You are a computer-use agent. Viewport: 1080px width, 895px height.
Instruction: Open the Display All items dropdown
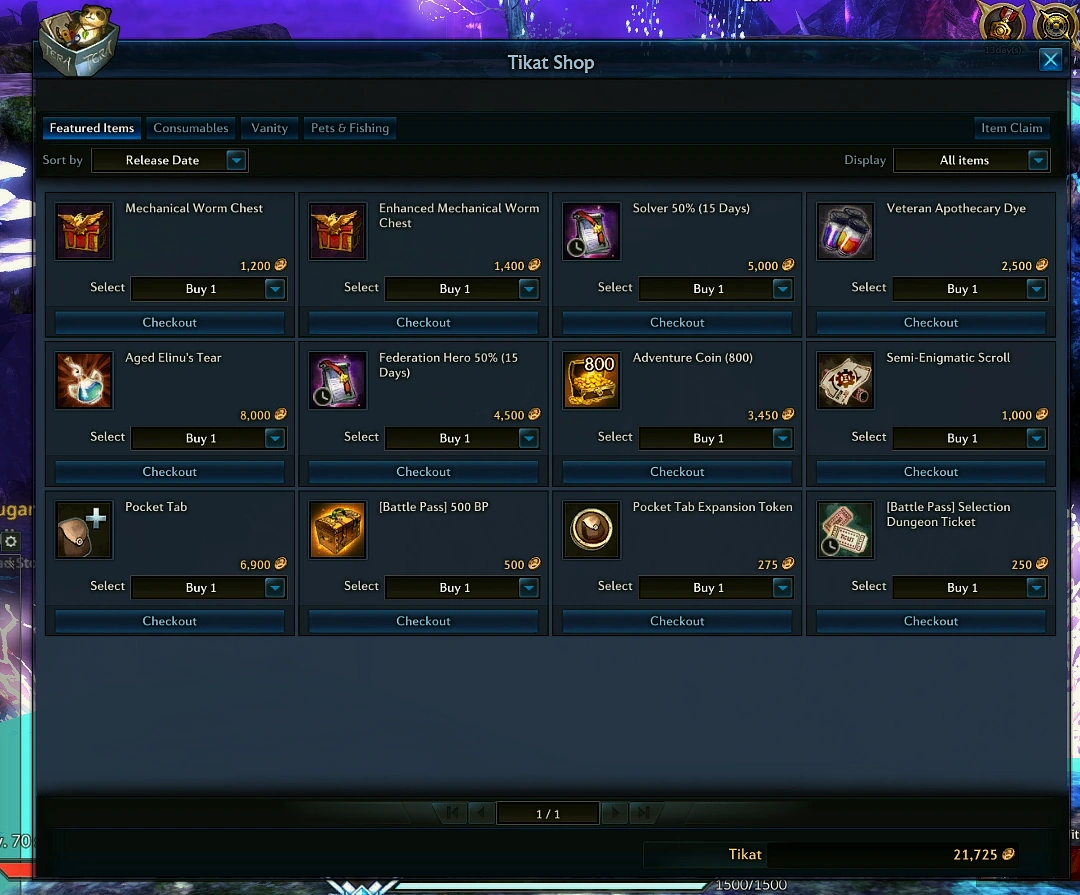point(971,161)
